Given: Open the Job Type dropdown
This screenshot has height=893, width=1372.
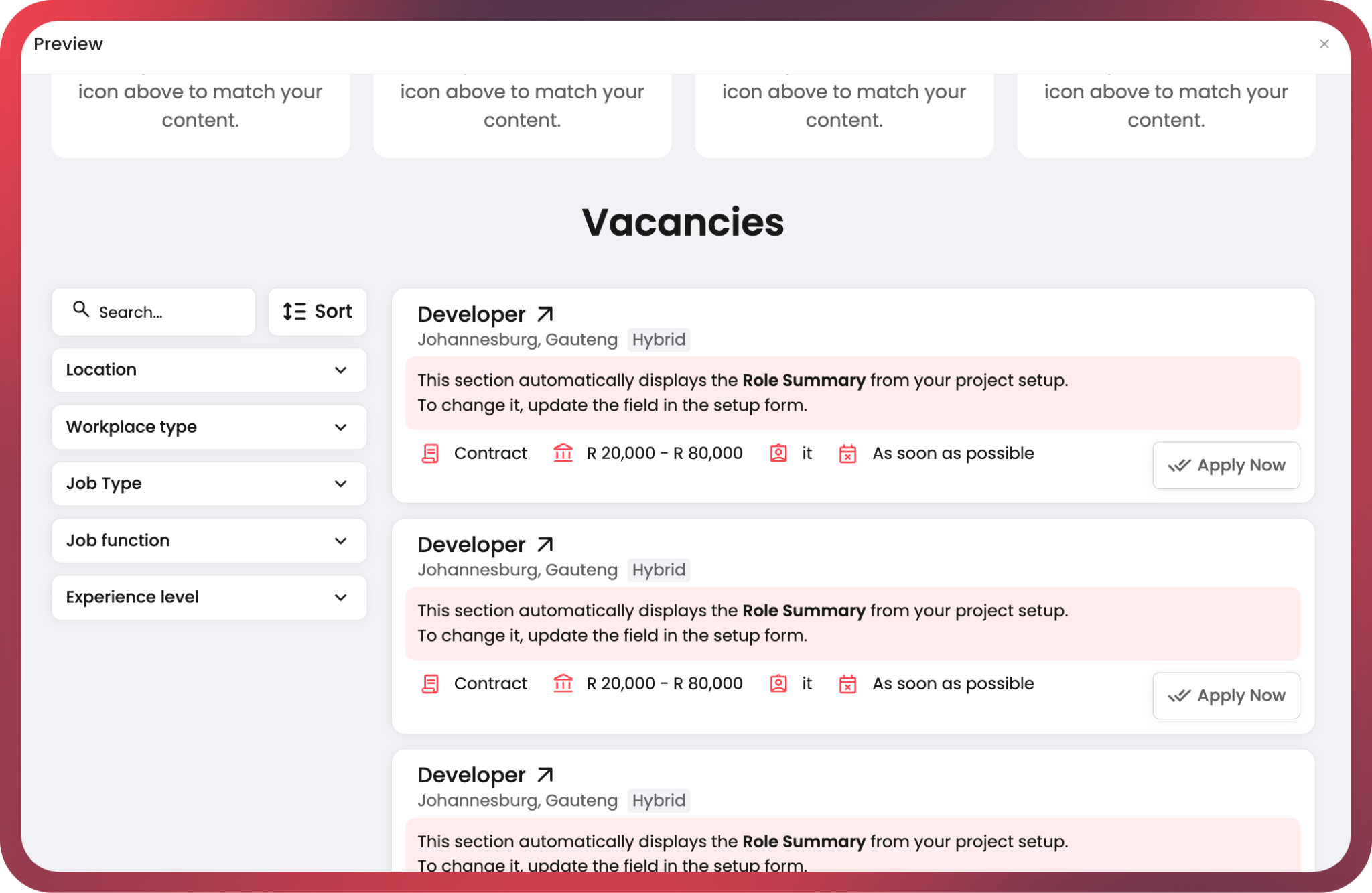Looking at the screenshot, I should pyautogui.click(x=209, y=483).
